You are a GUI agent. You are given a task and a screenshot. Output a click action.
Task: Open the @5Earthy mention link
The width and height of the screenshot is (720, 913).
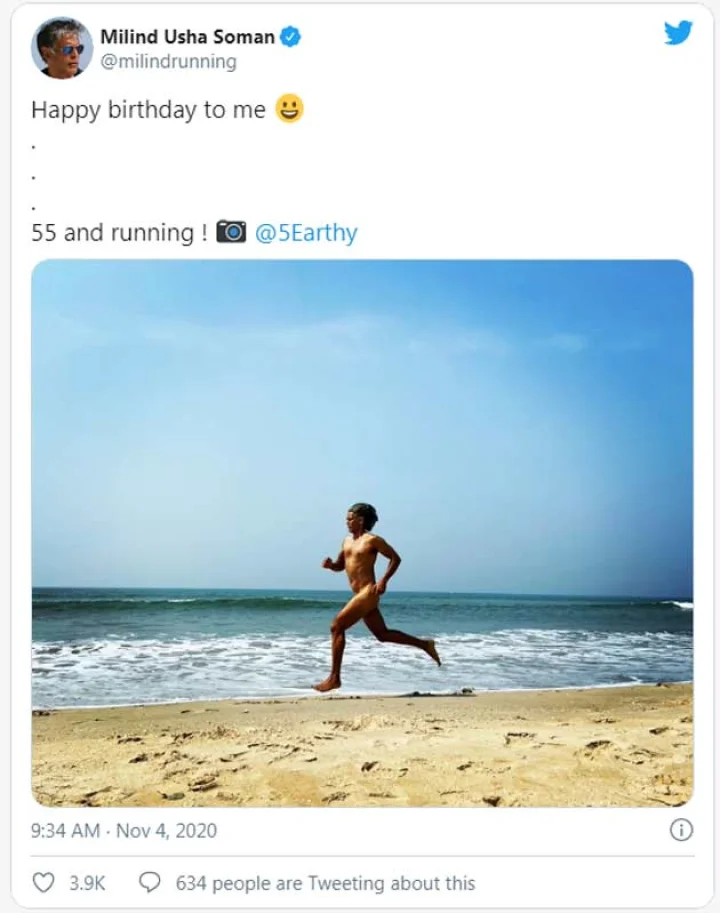tap(306, 232)
